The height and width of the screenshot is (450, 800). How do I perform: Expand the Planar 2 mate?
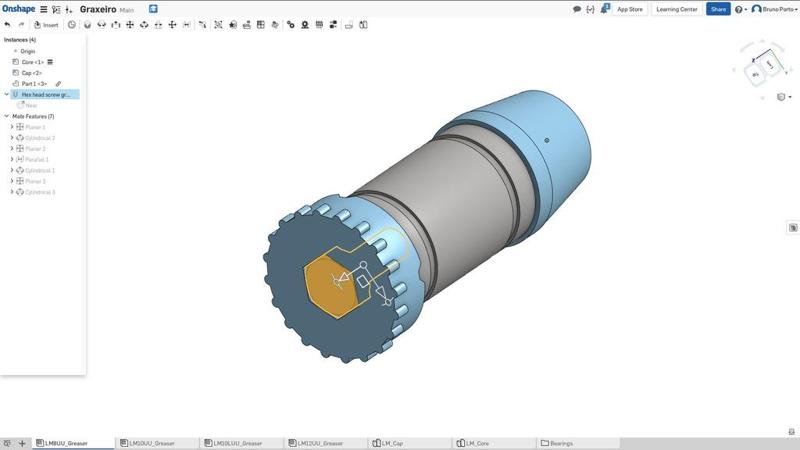coord(12,148)
